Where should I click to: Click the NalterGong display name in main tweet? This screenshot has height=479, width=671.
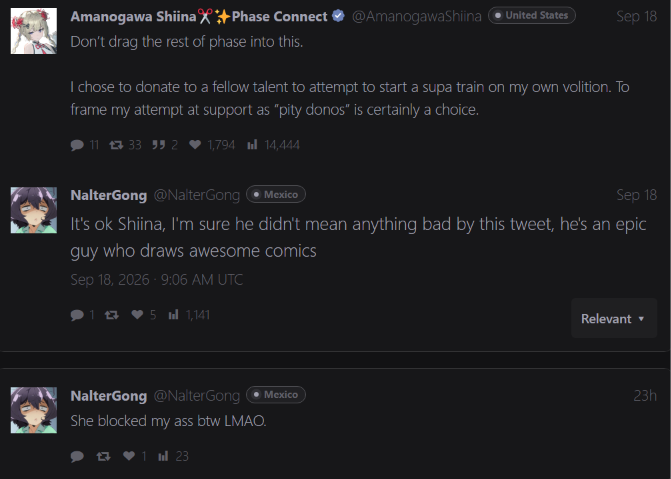(109, 195)
